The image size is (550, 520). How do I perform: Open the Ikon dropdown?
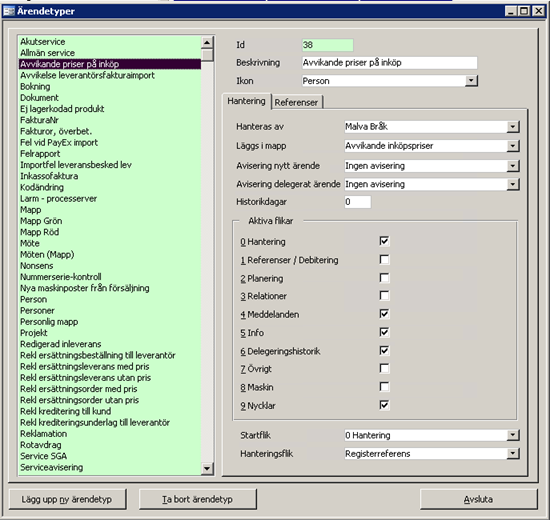pos(471,81)
